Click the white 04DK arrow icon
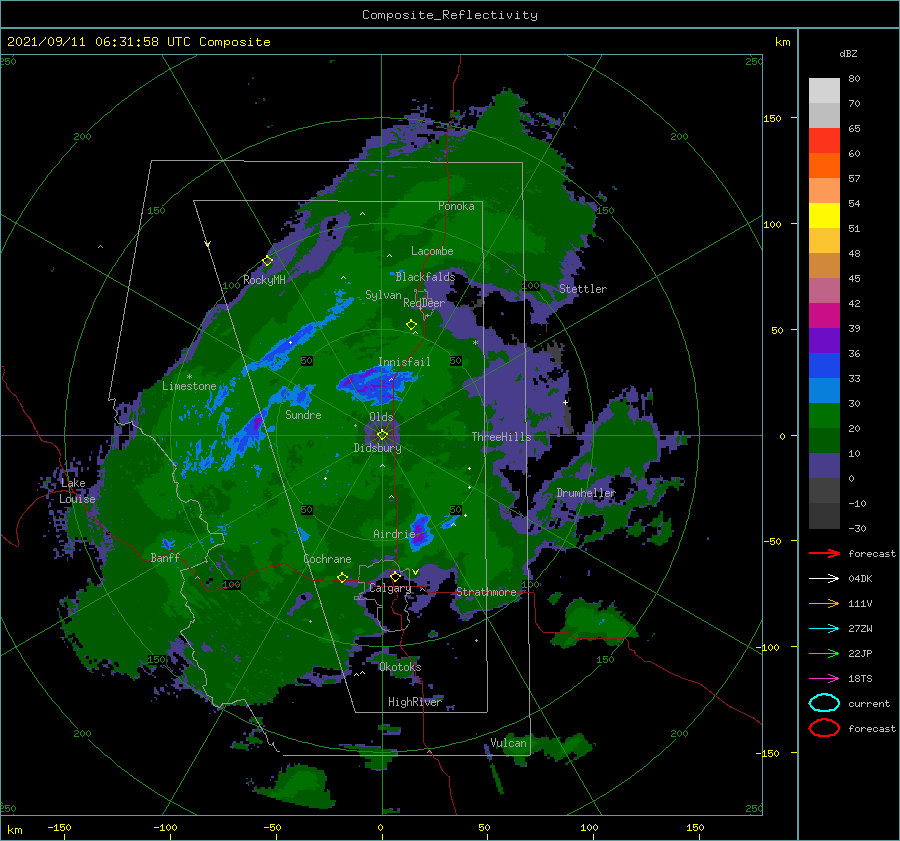The height and width of the screenshot is (841, 900). [x=824, y=579]
